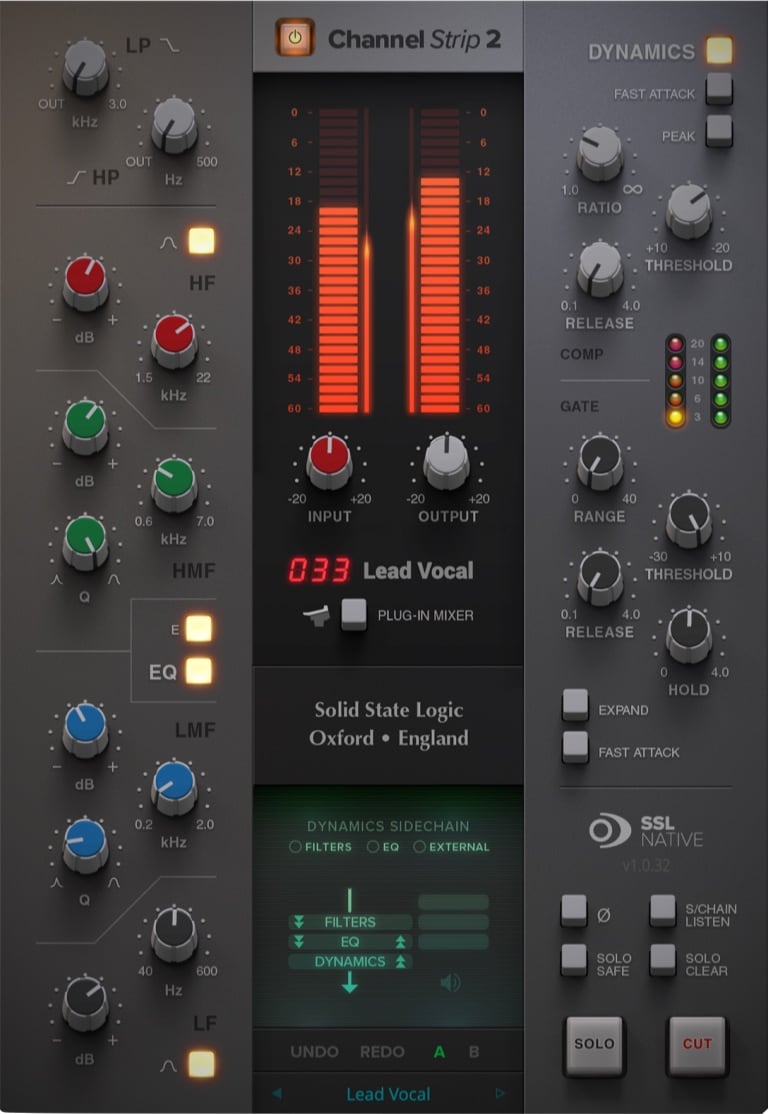Click SOLO CLEAR button

pyautogui.click(x=663, y=960)
